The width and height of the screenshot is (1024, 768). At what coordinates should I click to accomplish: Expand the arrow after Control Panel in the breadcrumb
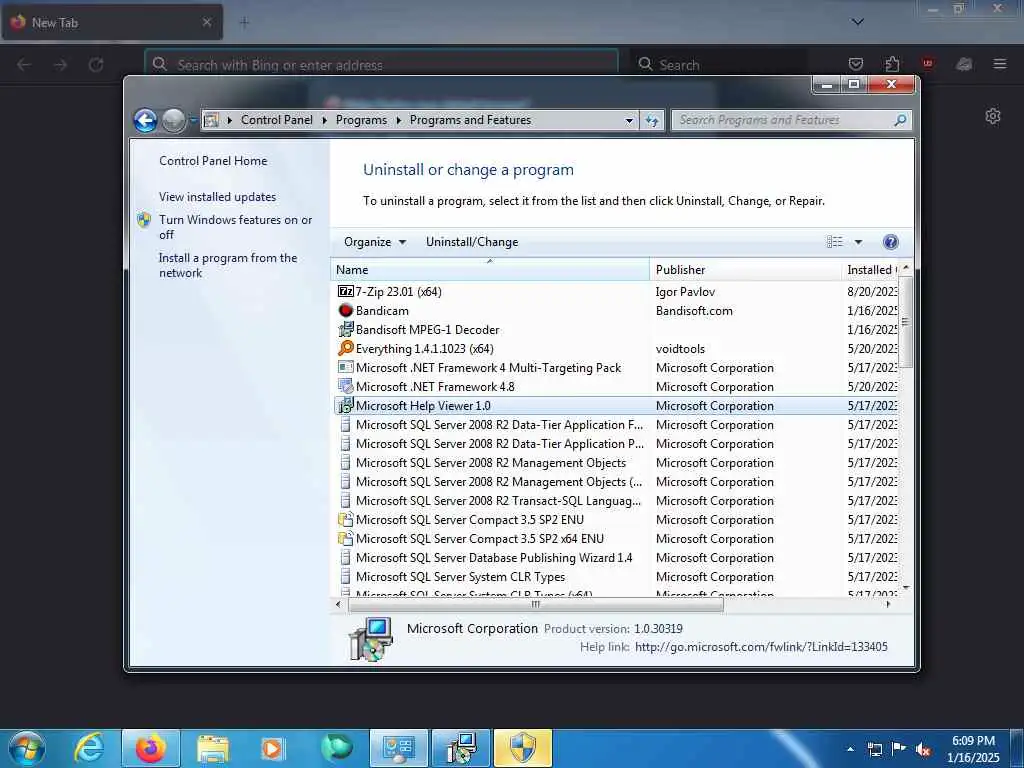(x=325, y=120)
